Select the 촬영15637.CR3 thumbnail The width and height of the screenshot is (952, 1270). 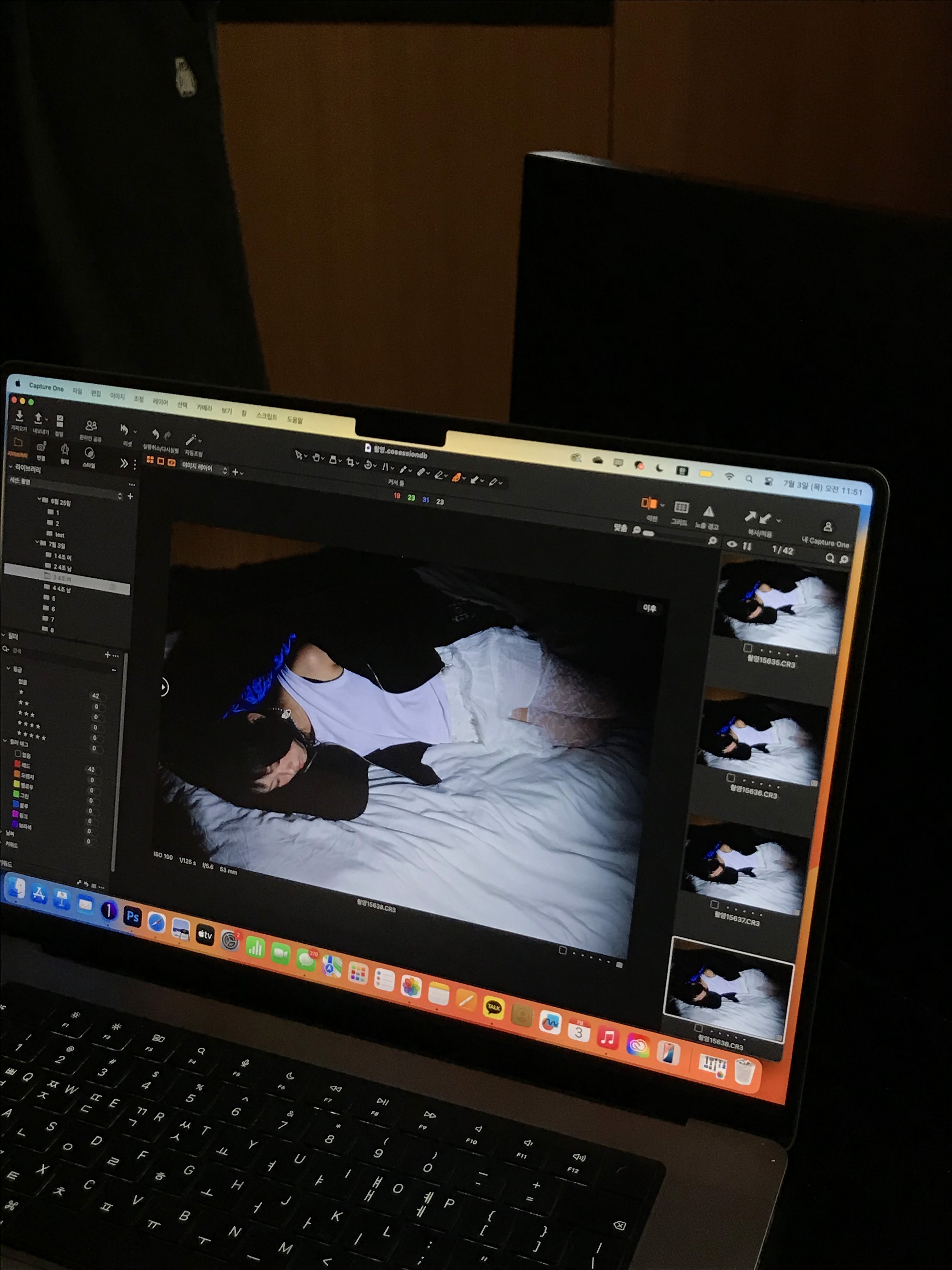pos(746,867)
